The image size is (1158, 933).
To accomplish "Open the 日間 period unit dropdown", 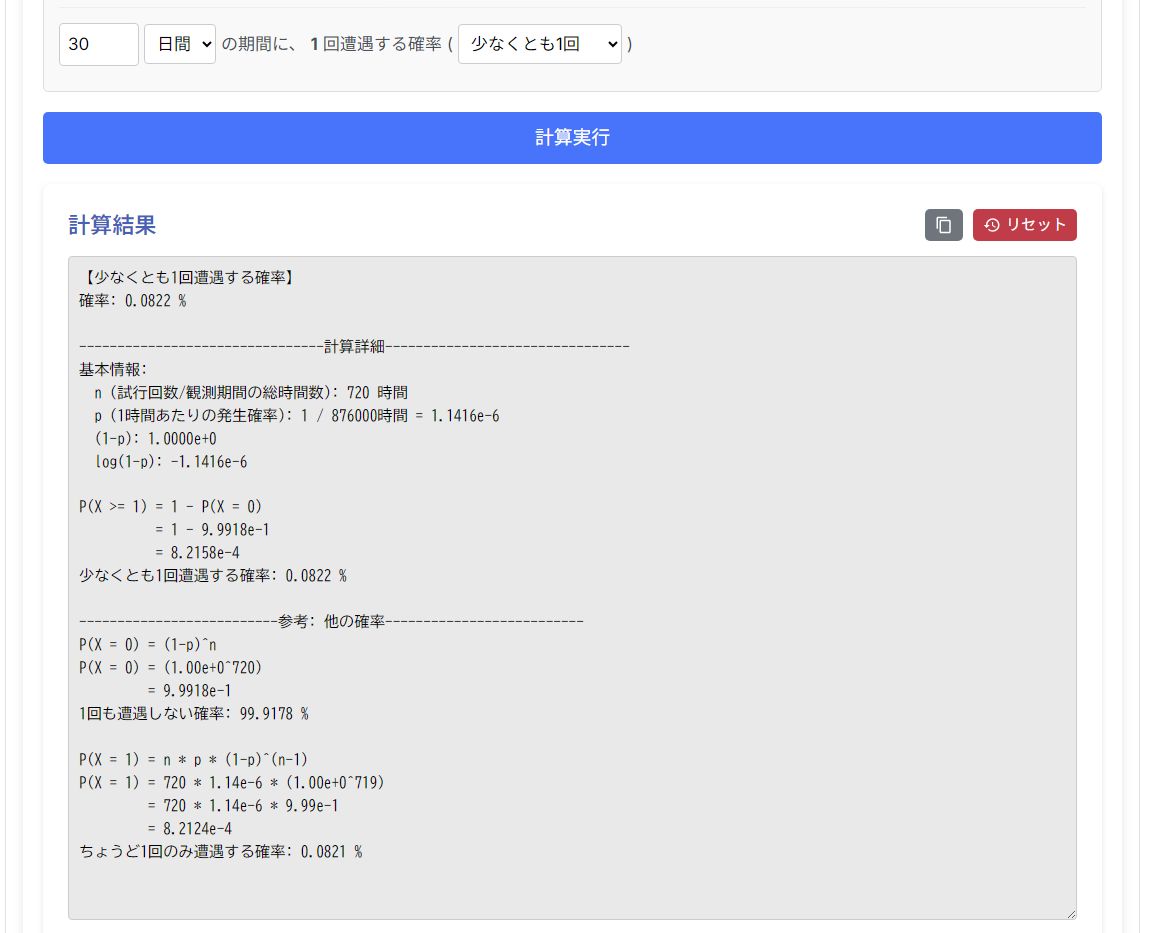I will click(x=179, y=44).
